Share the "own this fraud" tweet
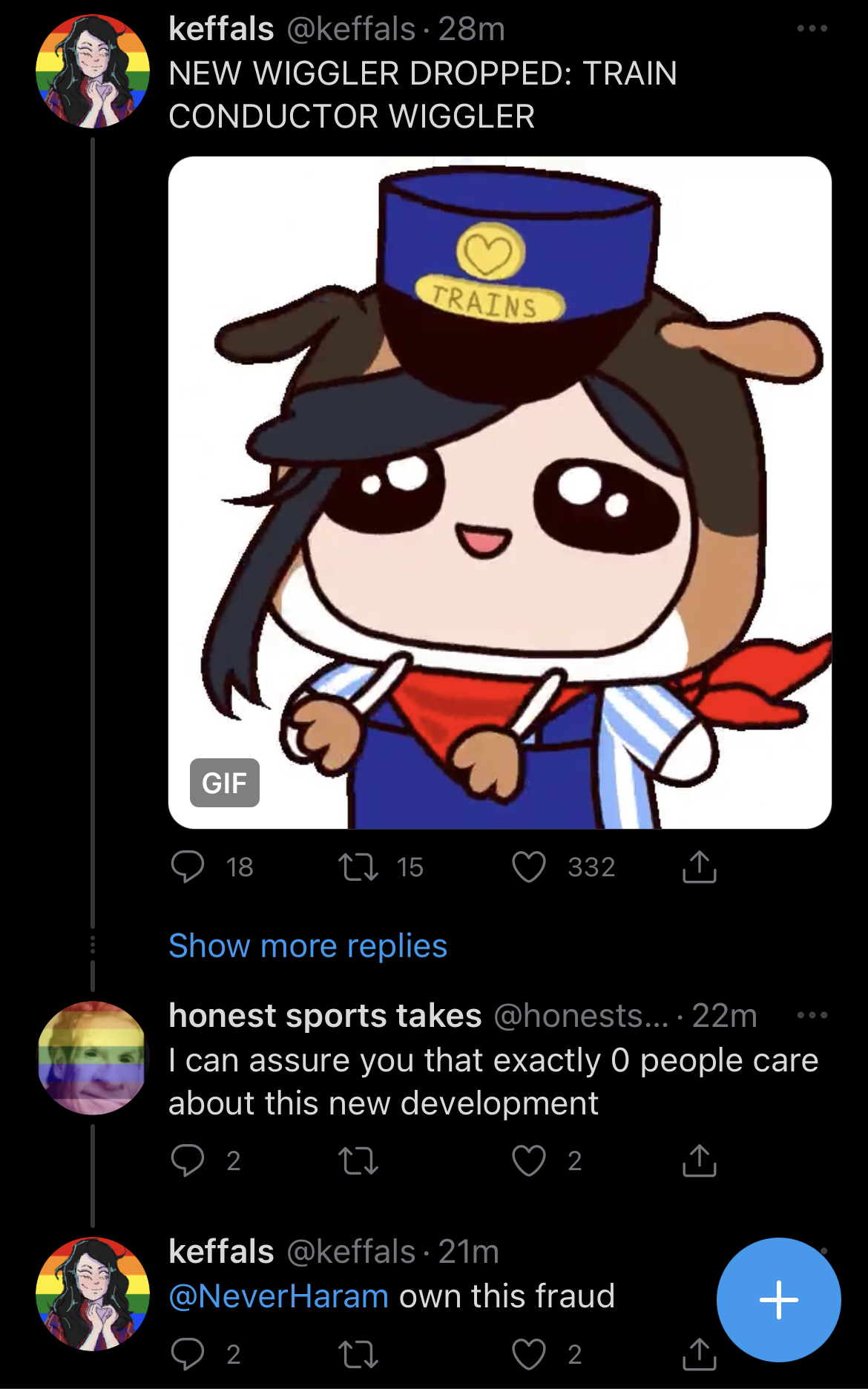Screen dimensions: 868x1389 click(x=699, y=1355)
